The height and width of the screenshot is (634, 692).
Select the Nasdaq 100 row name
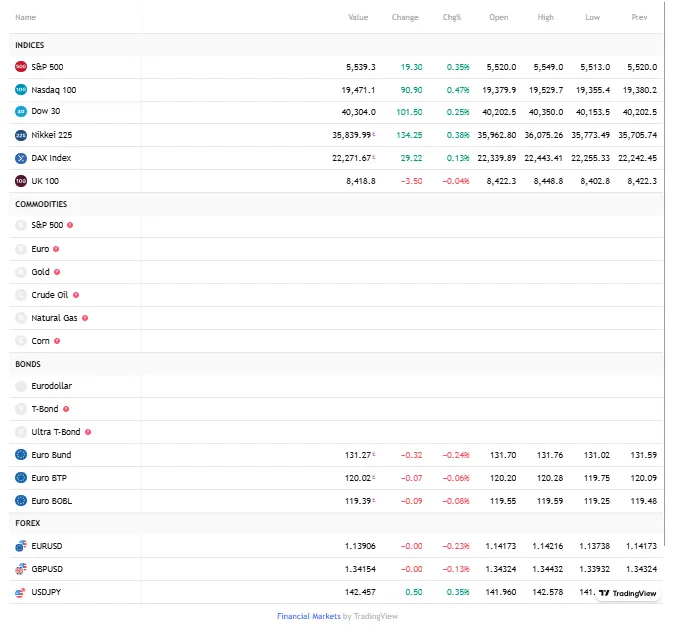pyautogui.click(x=53, y=90)
